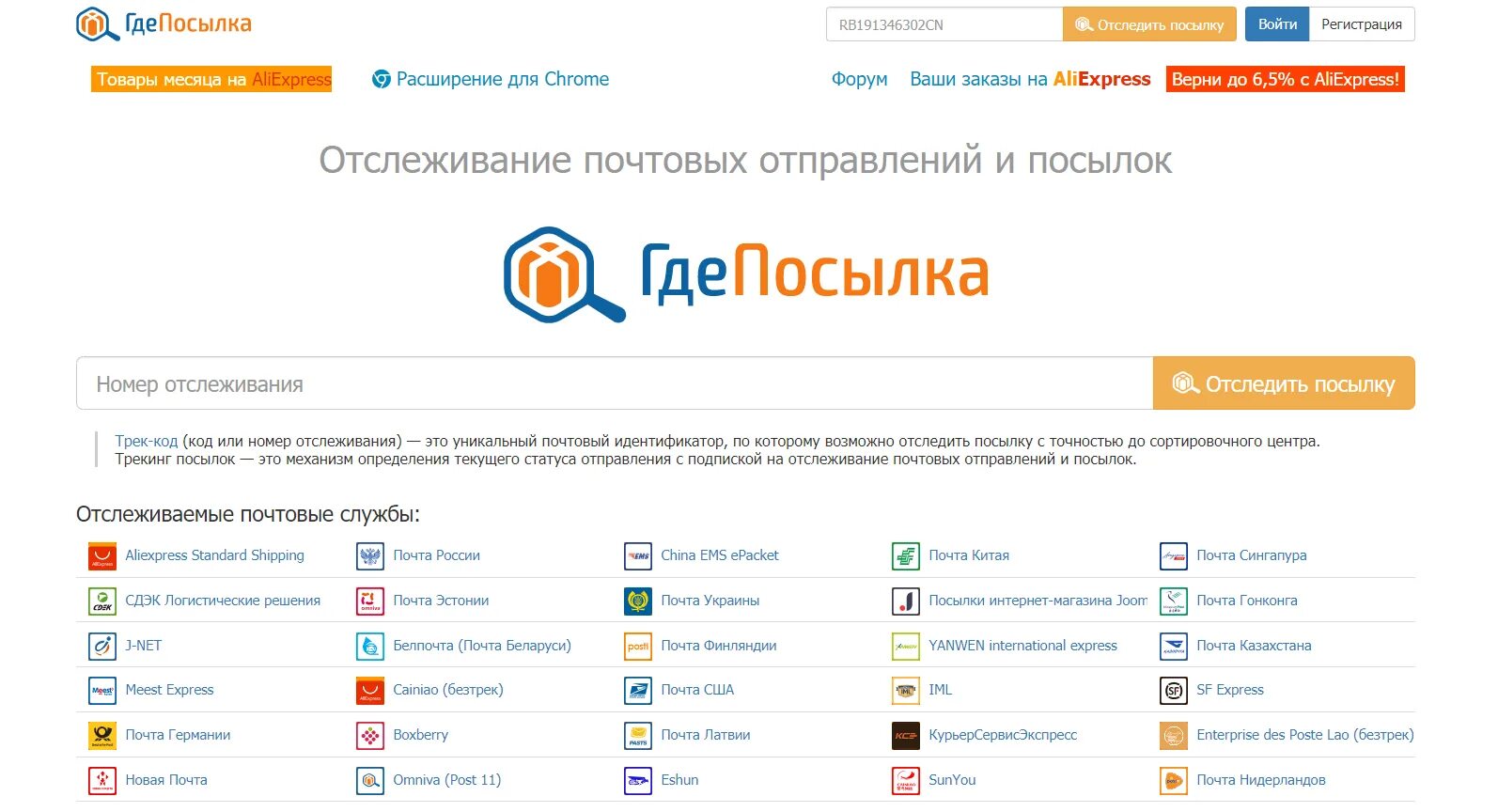1498x812 pixels.
Task: Click the SunYou carrier icon
Action: 906,781
